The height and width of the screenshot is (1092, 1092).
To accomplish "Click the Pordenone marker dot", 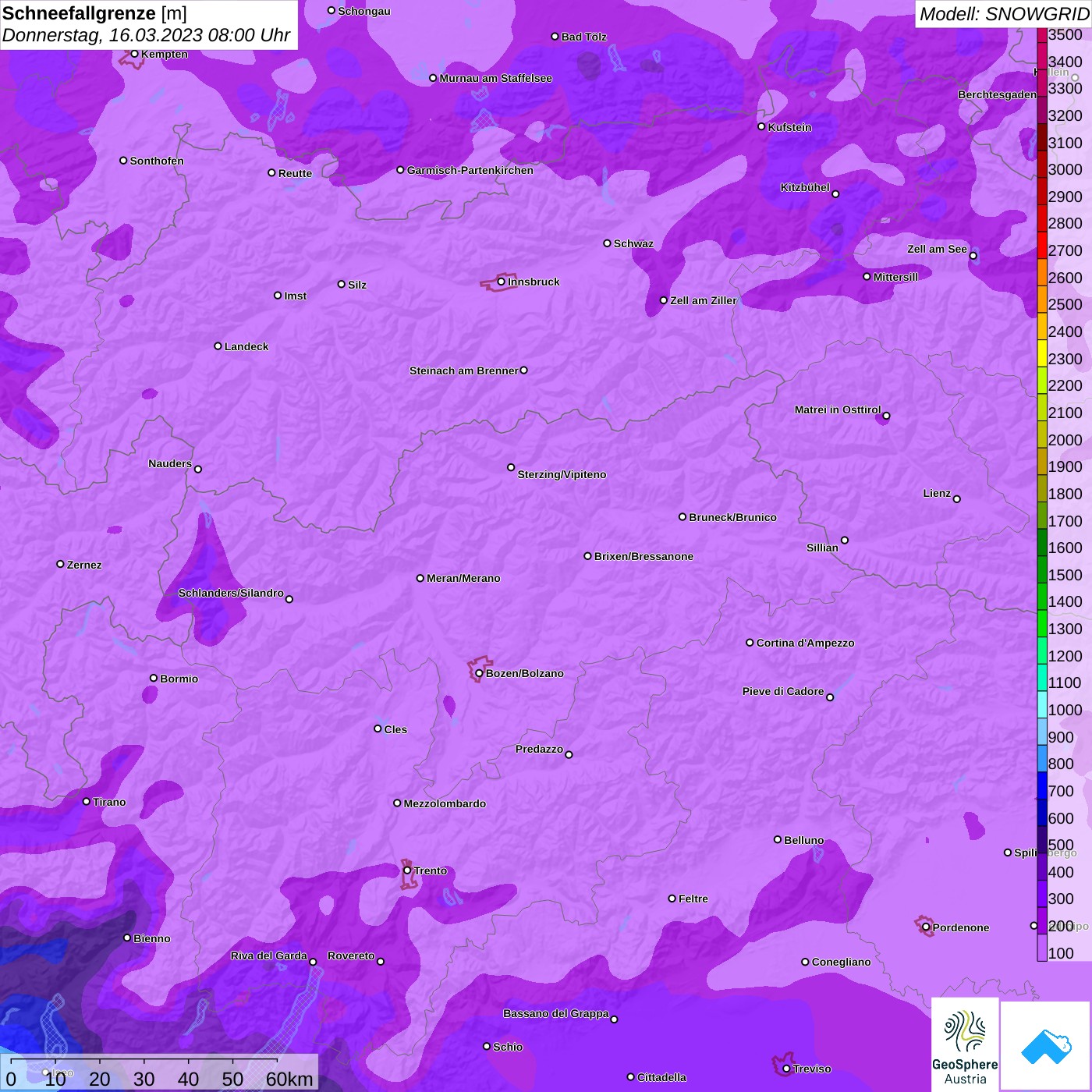I will click(x=926, y=927).
